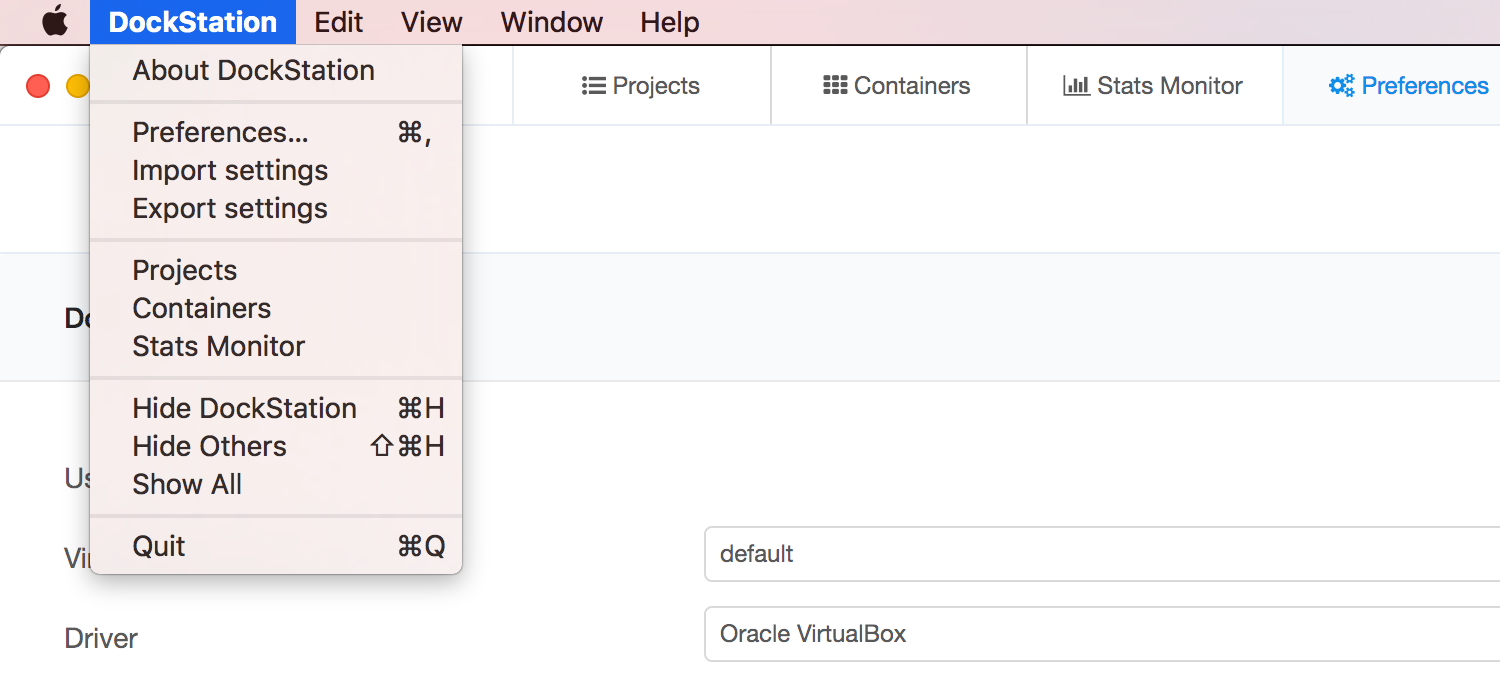This screenshot has height=698, width=1500.
Task: Choose Hide DockStation
Action: coord(276,408)
